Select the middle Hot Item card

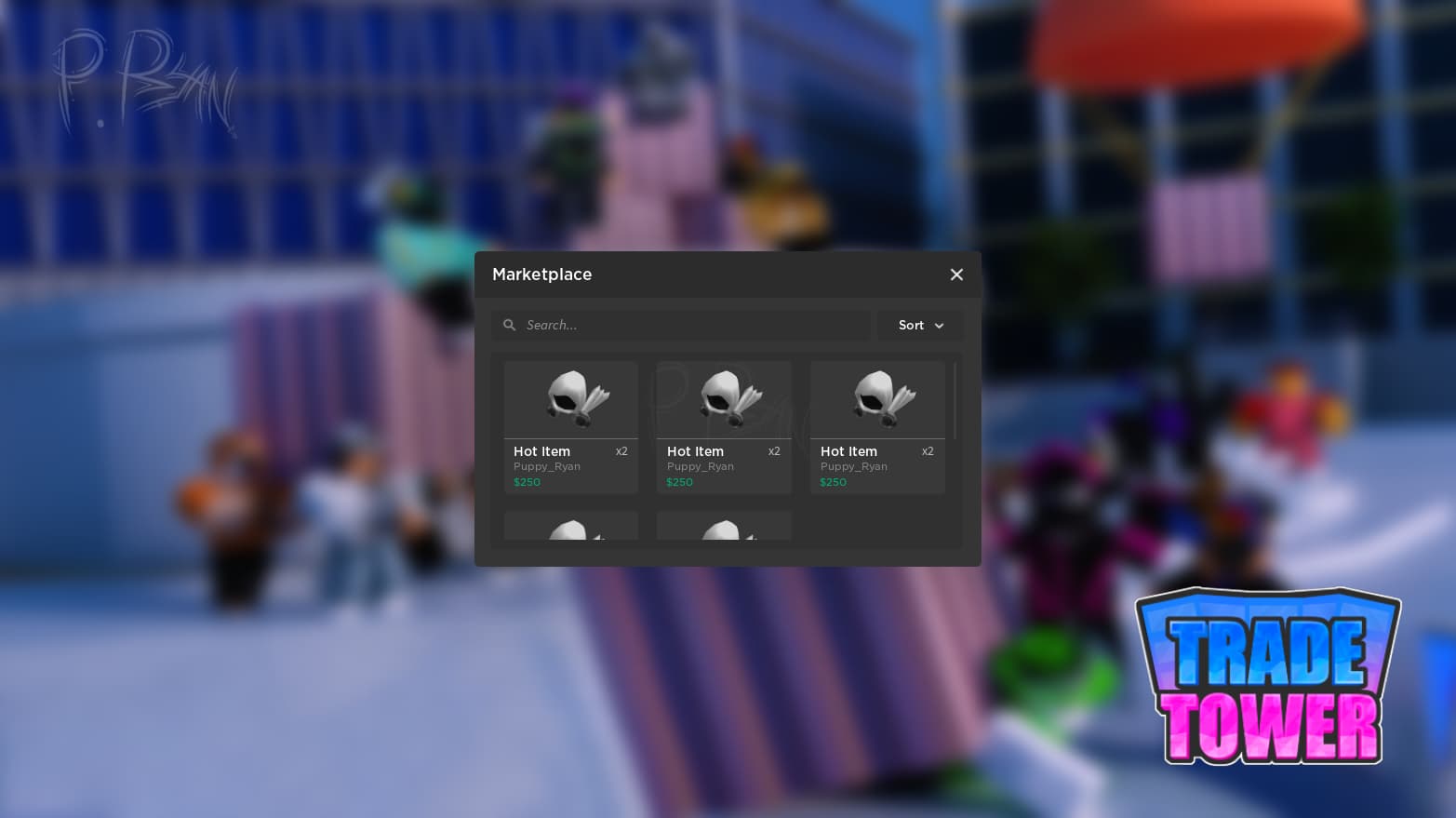[724, 427]
